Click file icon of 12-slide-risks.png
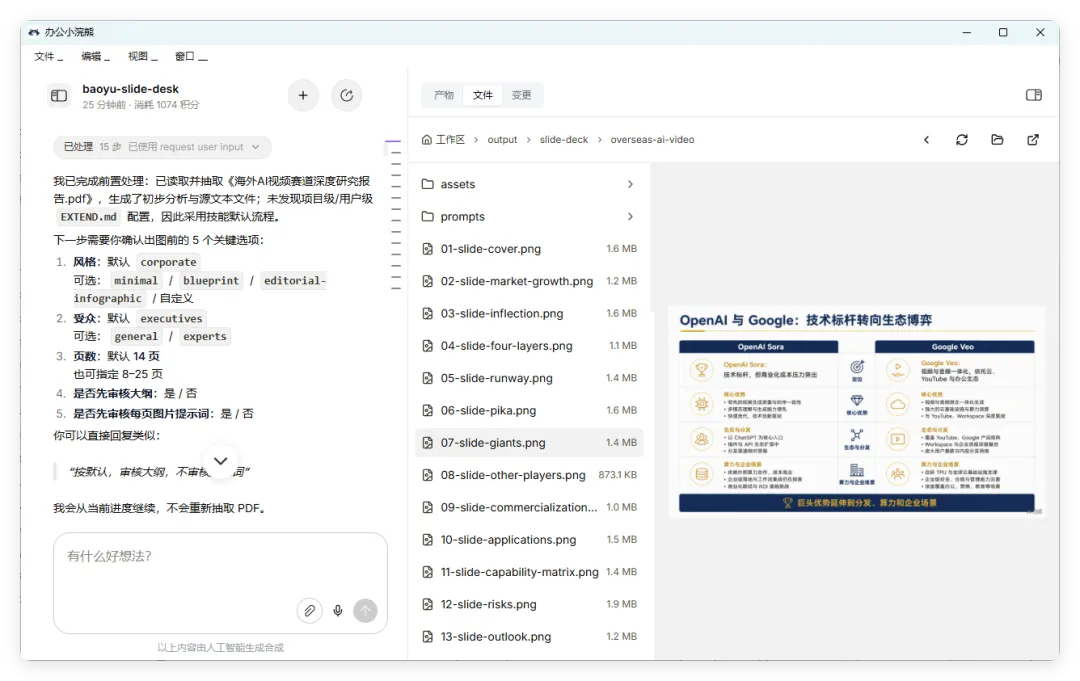 coord(428,604)
